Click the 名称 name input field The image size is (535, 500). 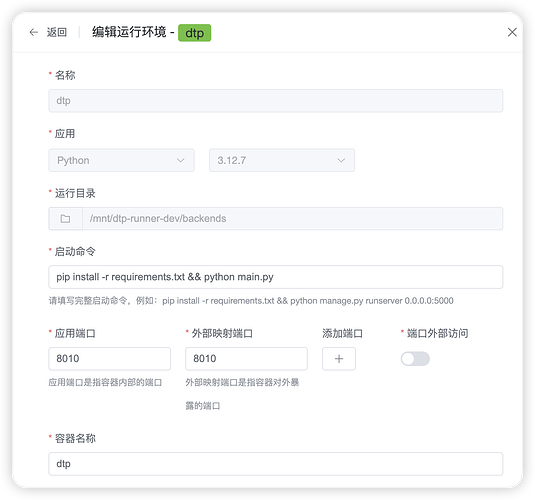point(275,101)
